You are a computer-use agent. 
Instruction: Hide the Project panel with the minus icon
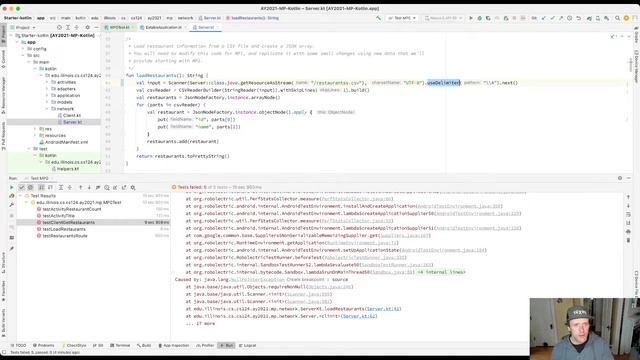coord(96,27)
